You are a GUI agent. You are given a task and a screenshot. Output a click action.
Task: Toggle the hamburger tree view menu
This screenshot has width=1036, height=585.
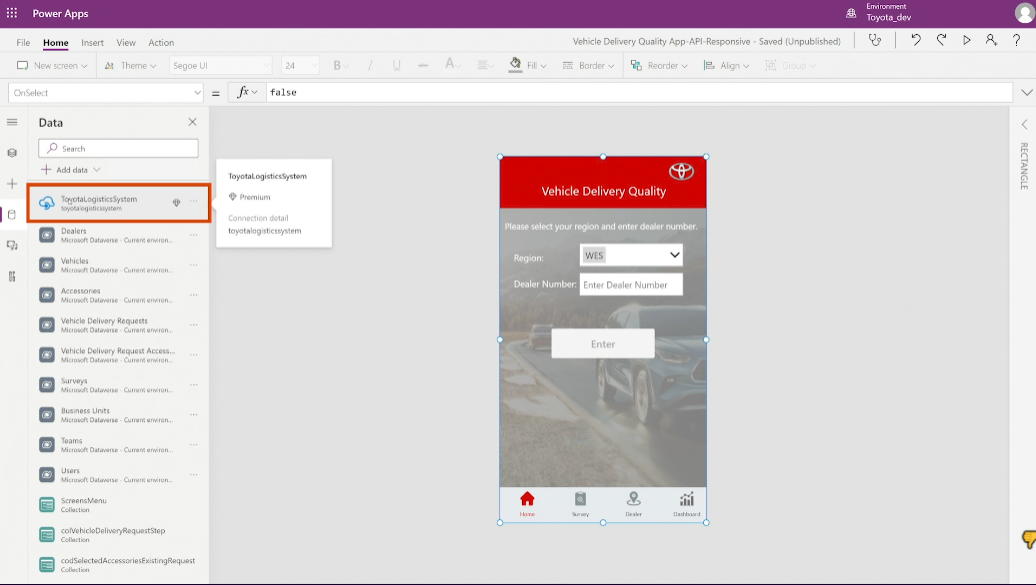[x=12, y=122]
